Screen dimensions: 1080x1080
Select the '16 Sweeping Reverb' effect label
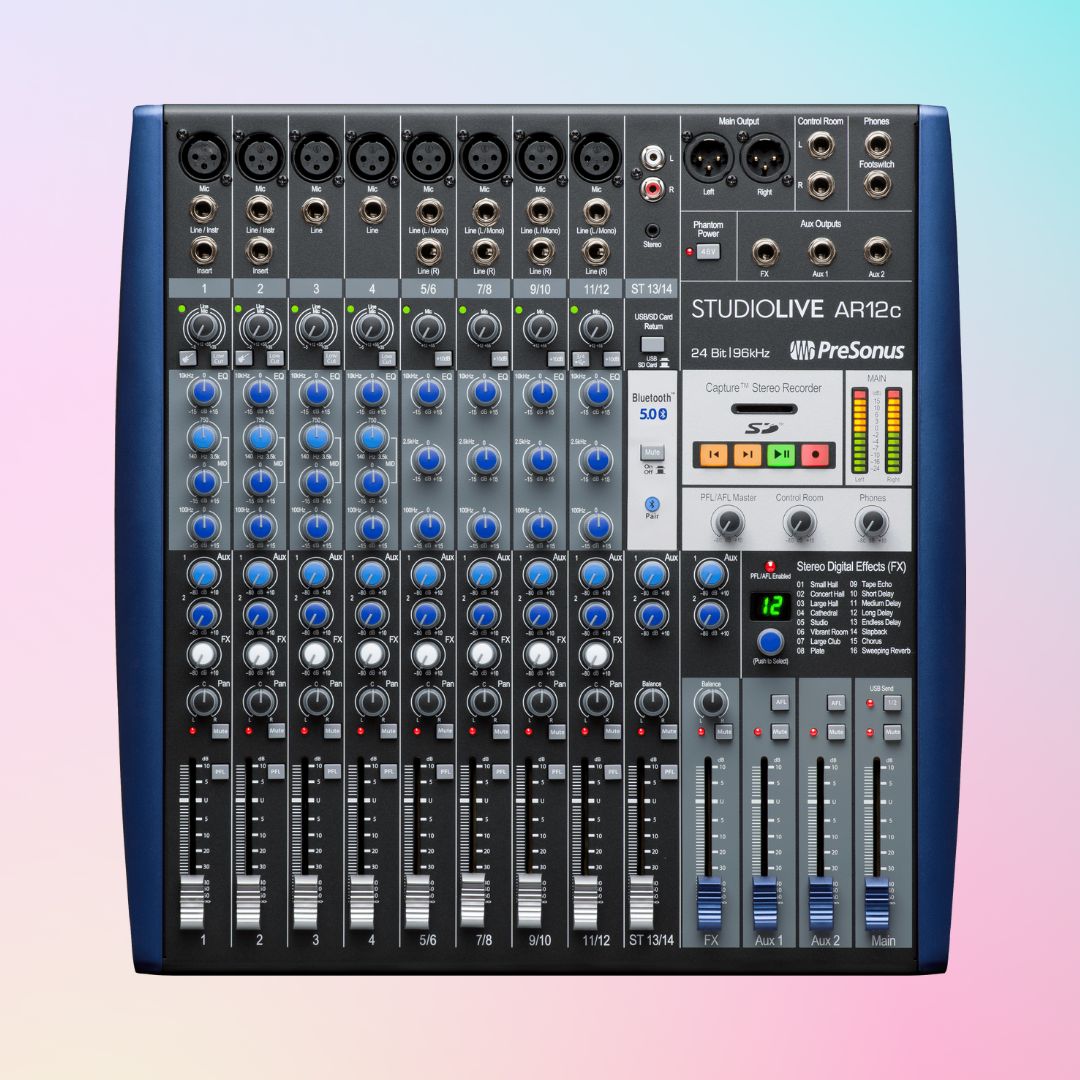(880, 650)
